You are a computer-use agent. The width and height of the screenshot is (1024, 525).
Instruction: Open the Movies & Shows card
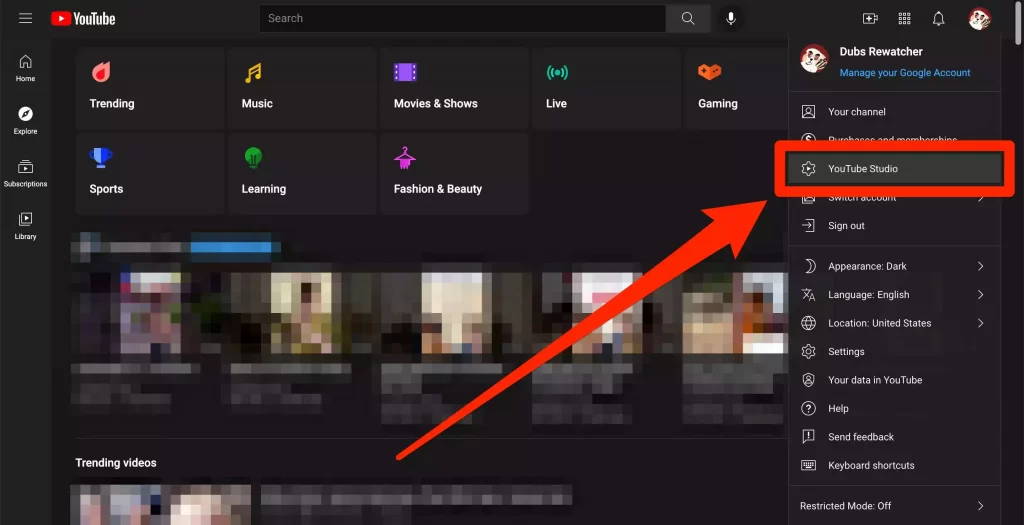tap(454, 88)
